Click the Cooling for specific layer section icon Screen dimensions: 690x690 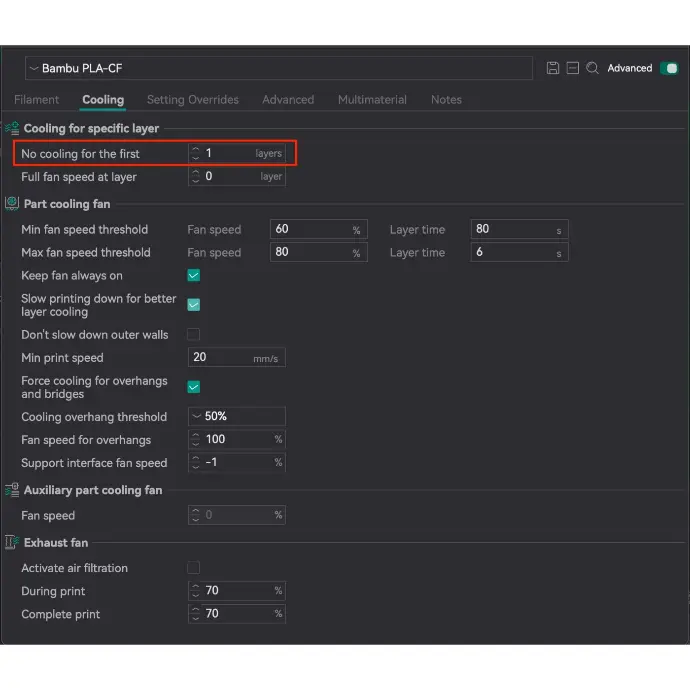tap(12, 128)
